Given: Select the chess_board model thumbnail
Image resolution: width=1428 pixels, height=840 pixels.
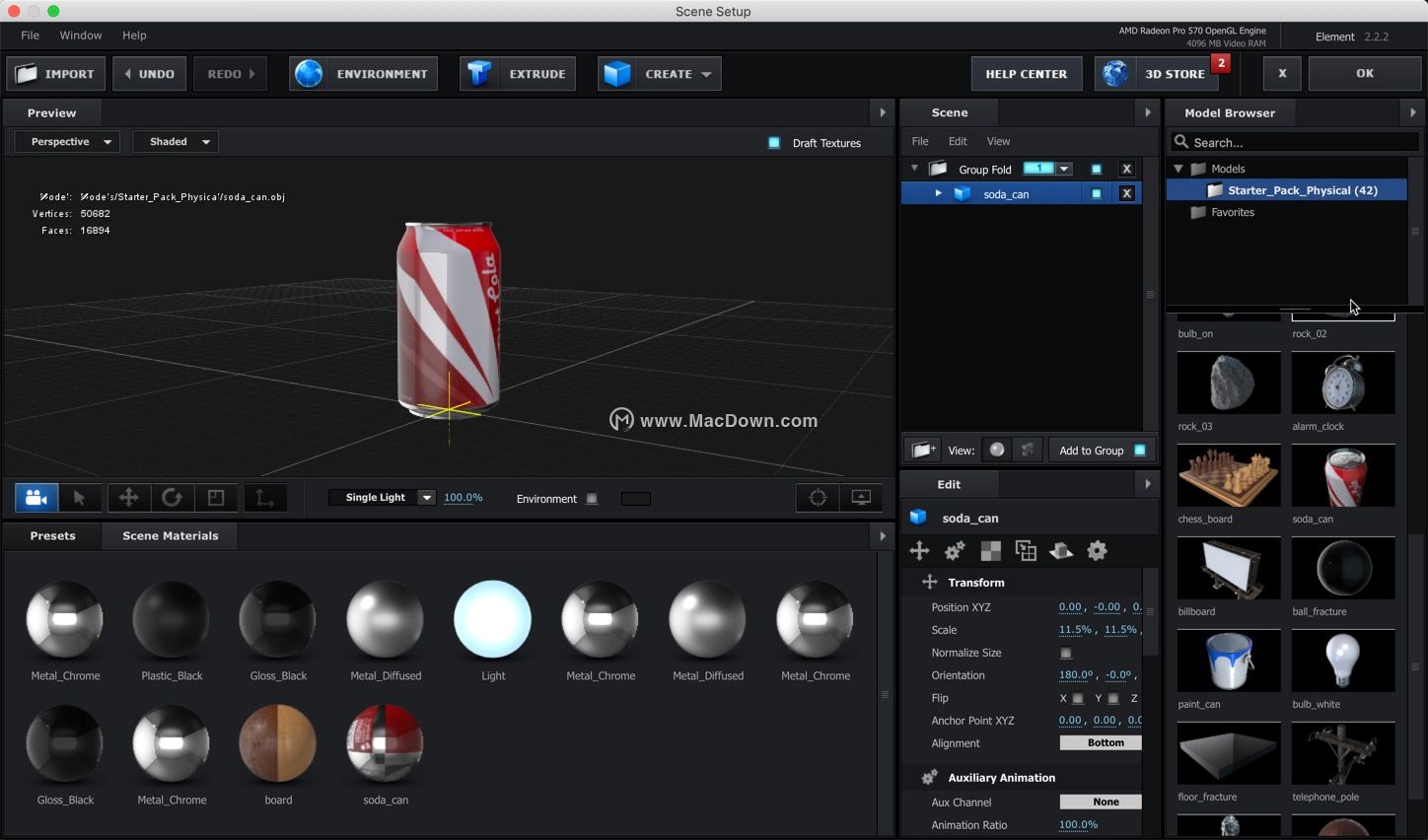Looking at the screenshot, I should (1229, 475).
